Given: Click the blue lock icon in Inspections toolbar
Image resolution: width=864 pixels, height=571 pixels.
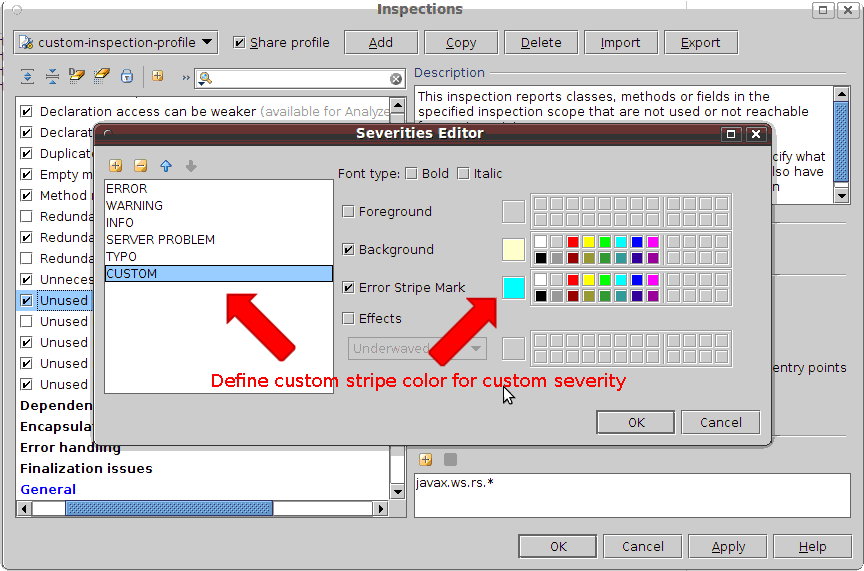Looking at the screenshot, I should pos(127,76).
